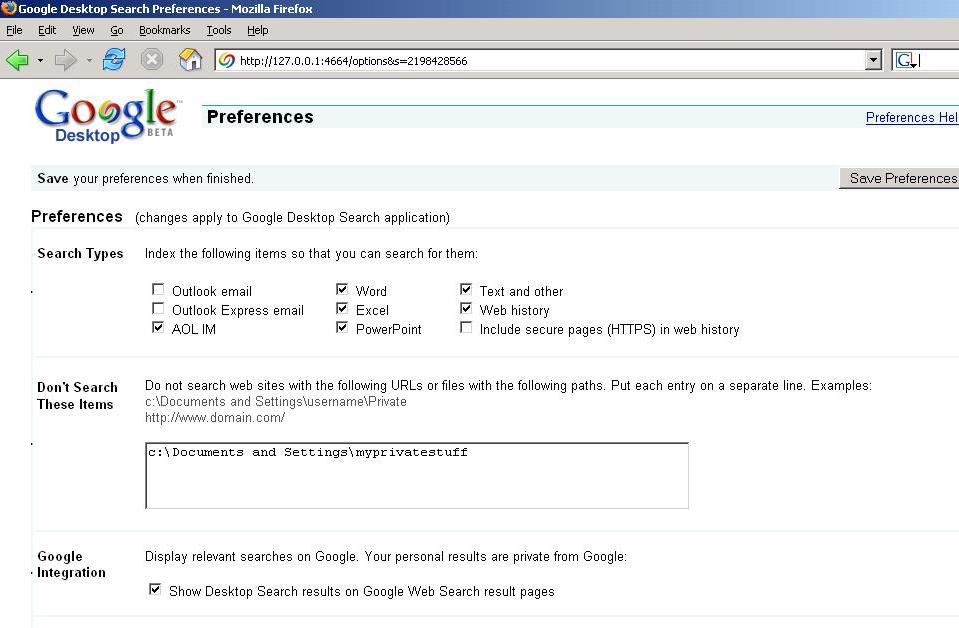Click the 'Google Integration' heading
959x628 pixels.
(x=71, y=564)
